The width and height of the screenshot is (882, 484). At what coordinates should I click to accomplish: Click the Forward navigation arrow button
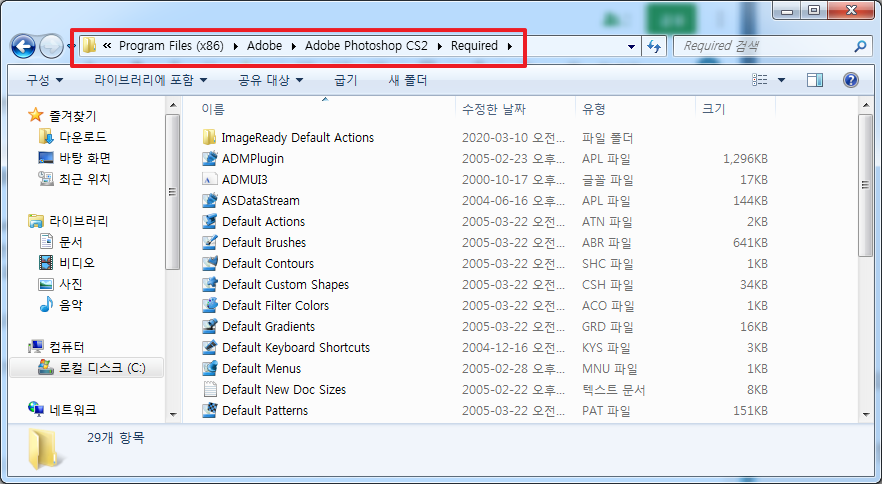coord(51,46)
